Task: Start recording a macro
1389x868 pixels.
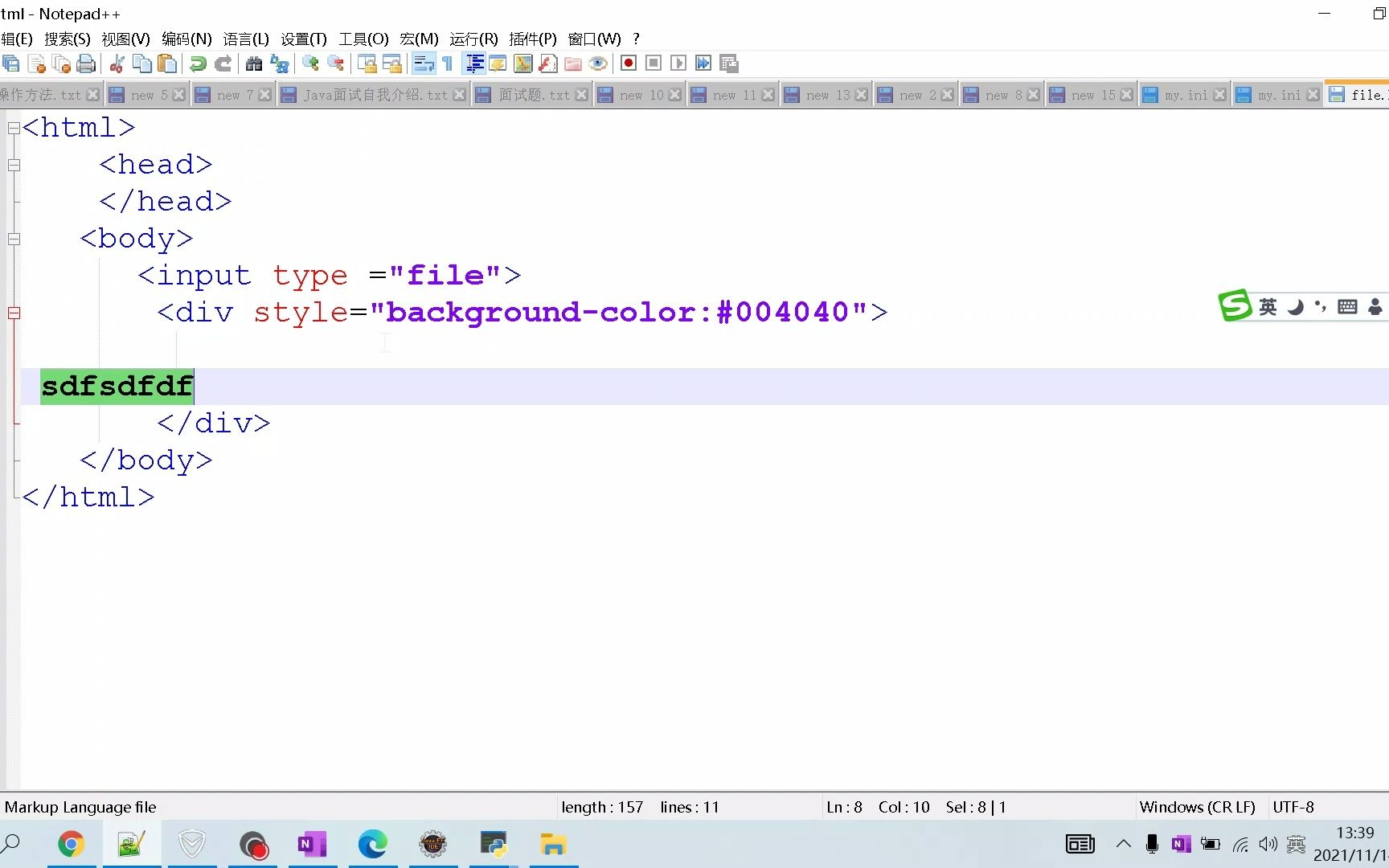Action: pos(628,63)
